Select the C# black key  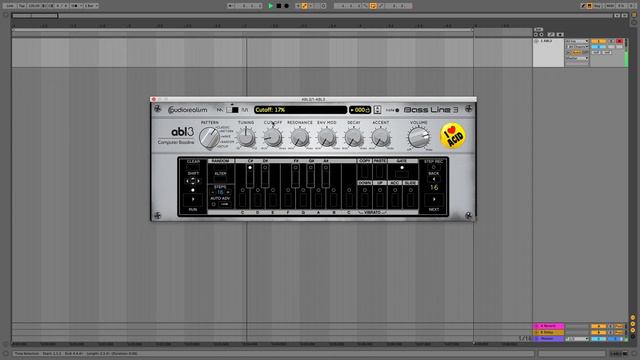[x=250, y=176]
